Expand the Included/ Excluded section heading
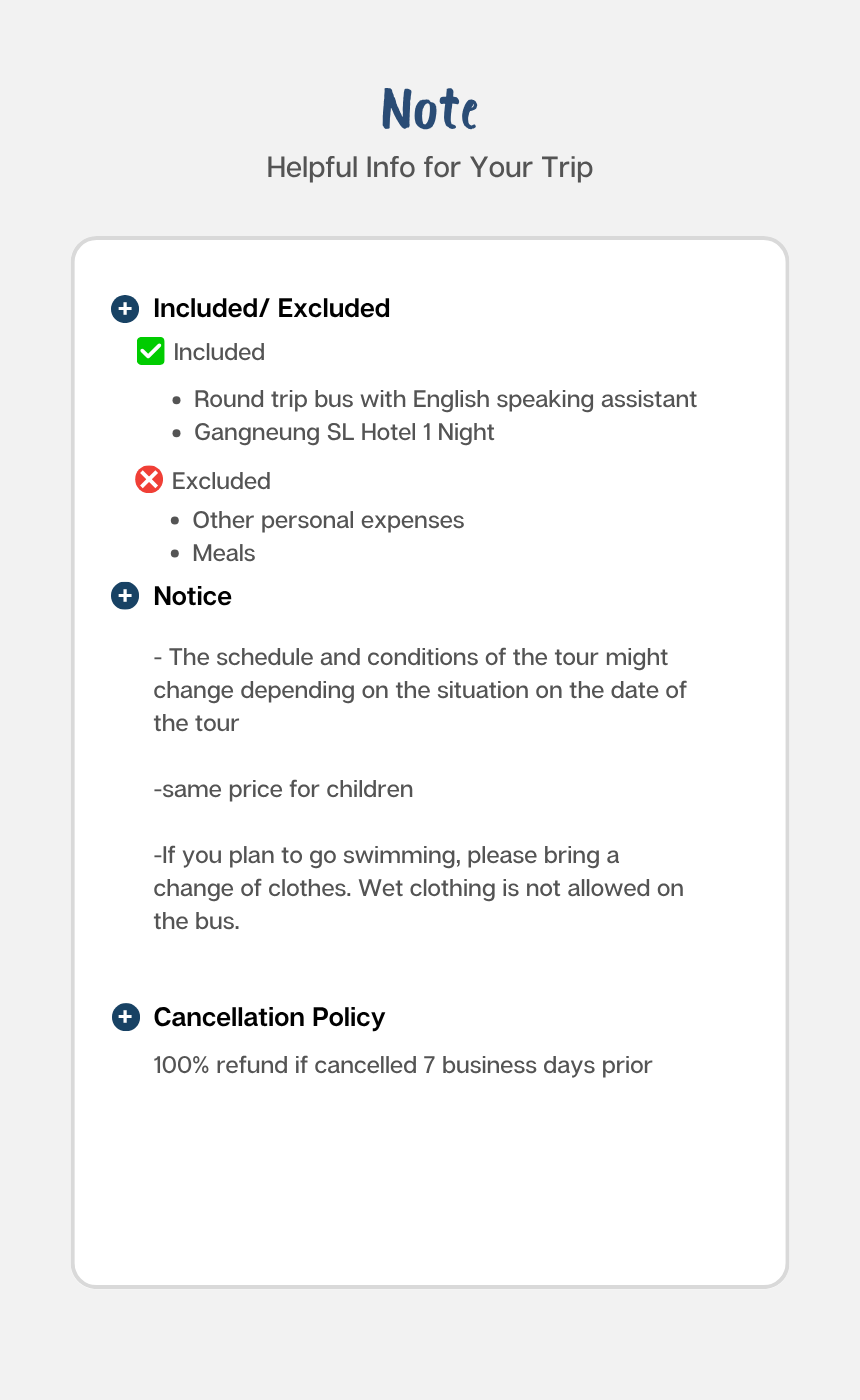860x1400 pixels. [x=271, y=309]
